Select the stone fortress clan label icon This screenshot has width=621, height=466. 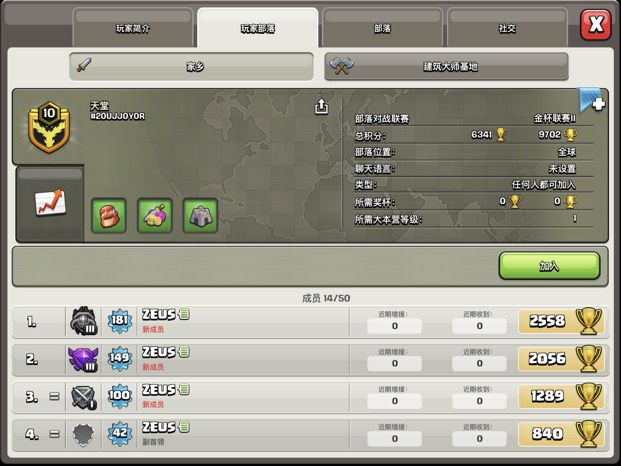click(200, 215)
